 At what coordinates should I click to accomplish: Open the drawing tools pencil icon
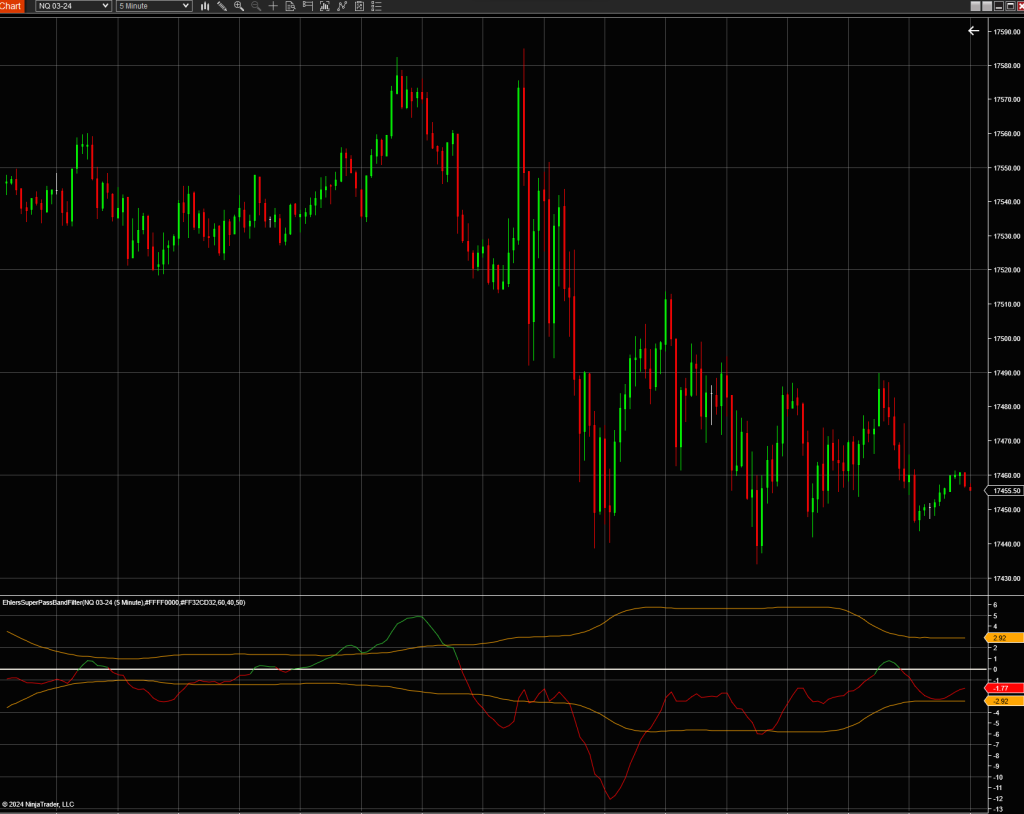coord(221,6)
